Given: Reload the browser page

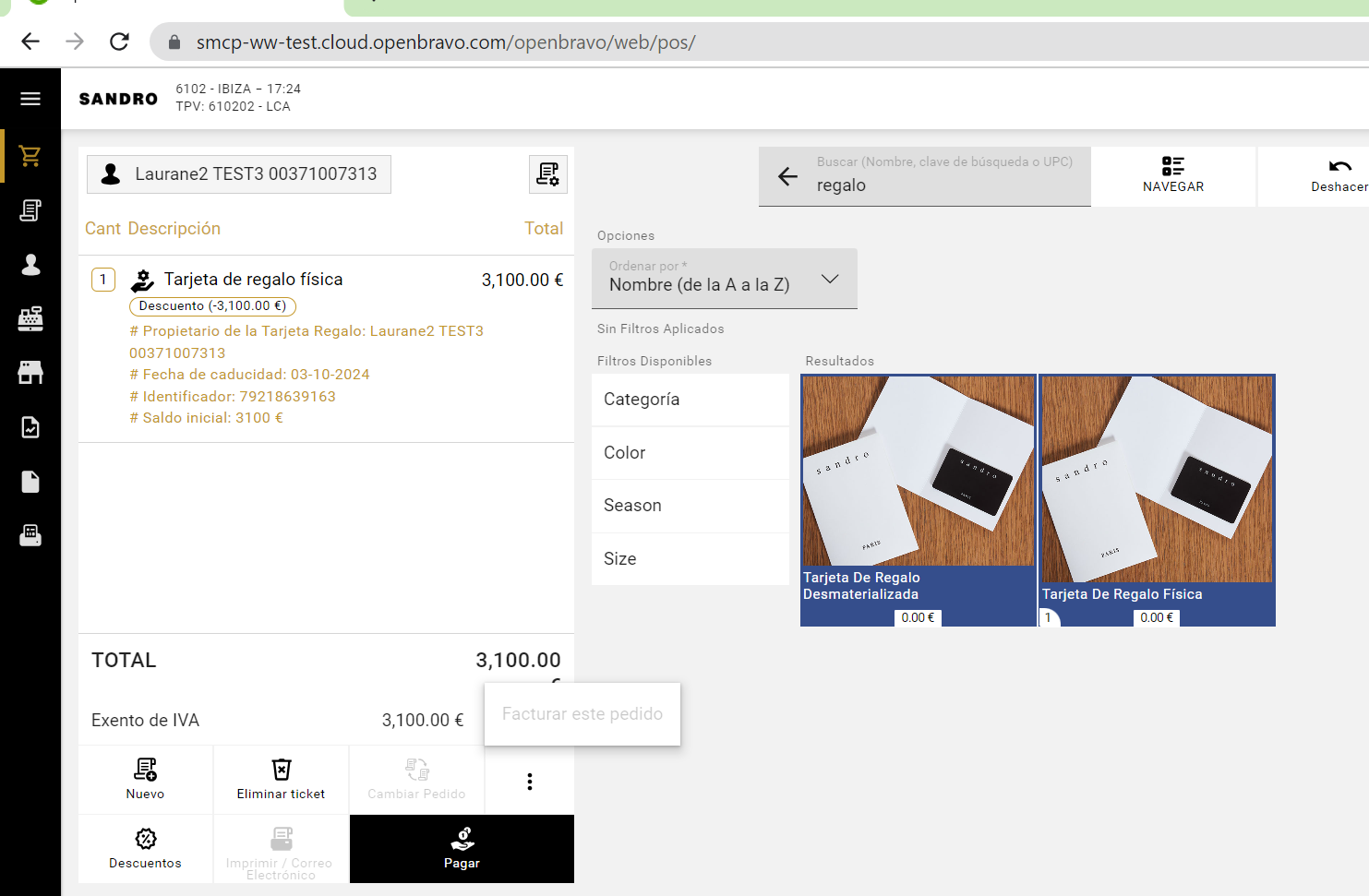Looking at the screenshot, I should [x=119, y=42].
